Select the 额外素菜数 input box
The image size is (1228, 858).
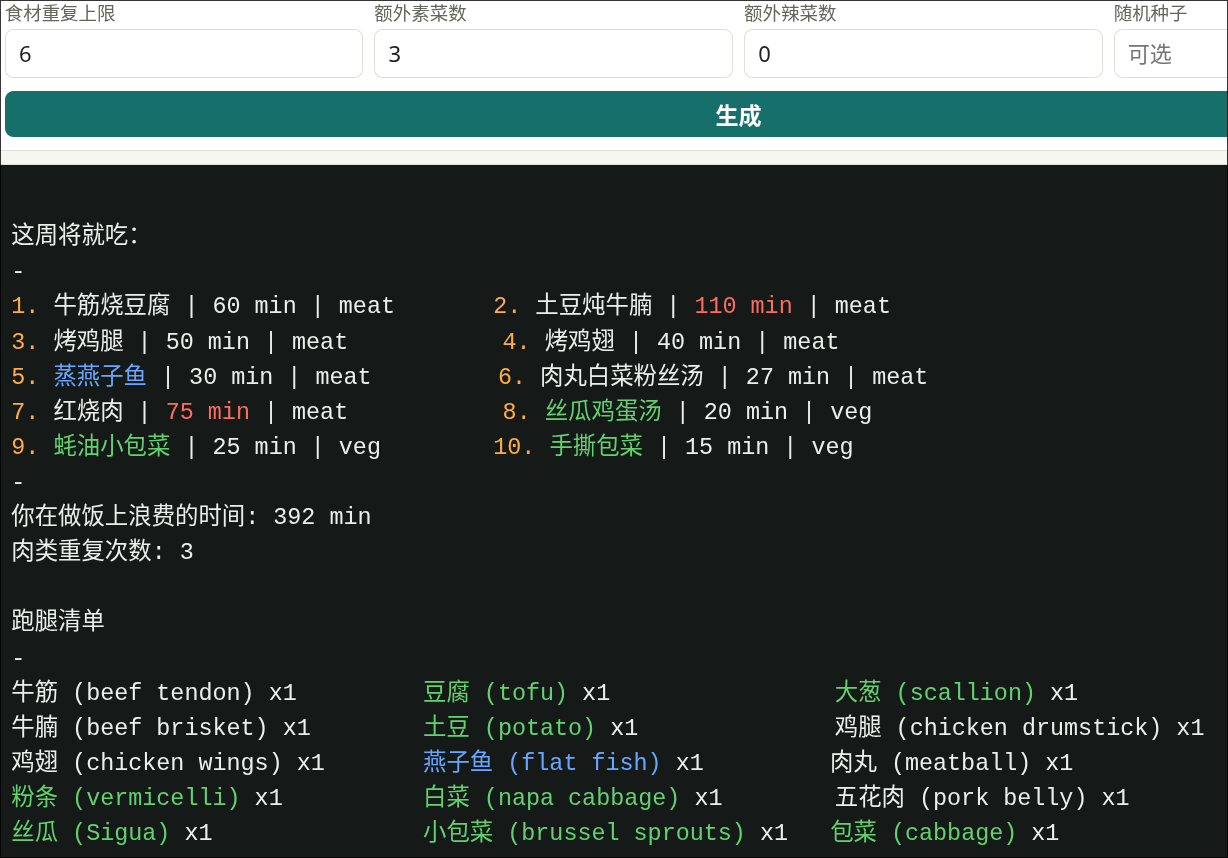(x=553, y=54)
